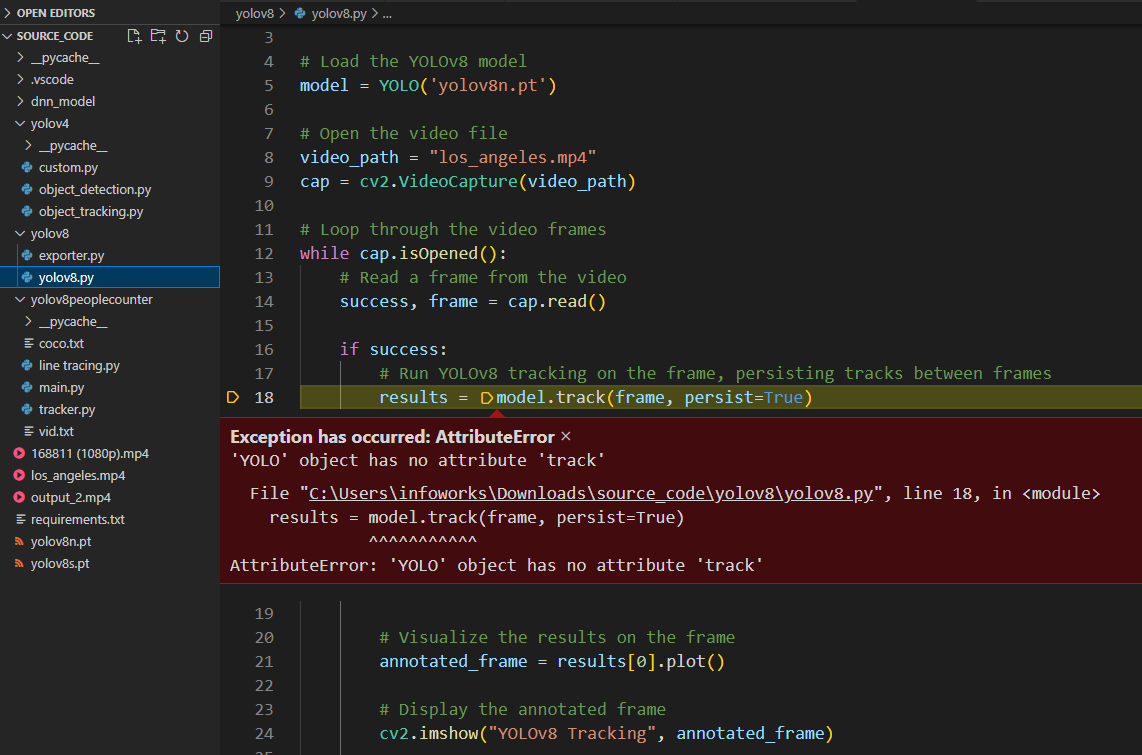
Task: Toggle the breakpoint on line 18
Action: point(232,397)
